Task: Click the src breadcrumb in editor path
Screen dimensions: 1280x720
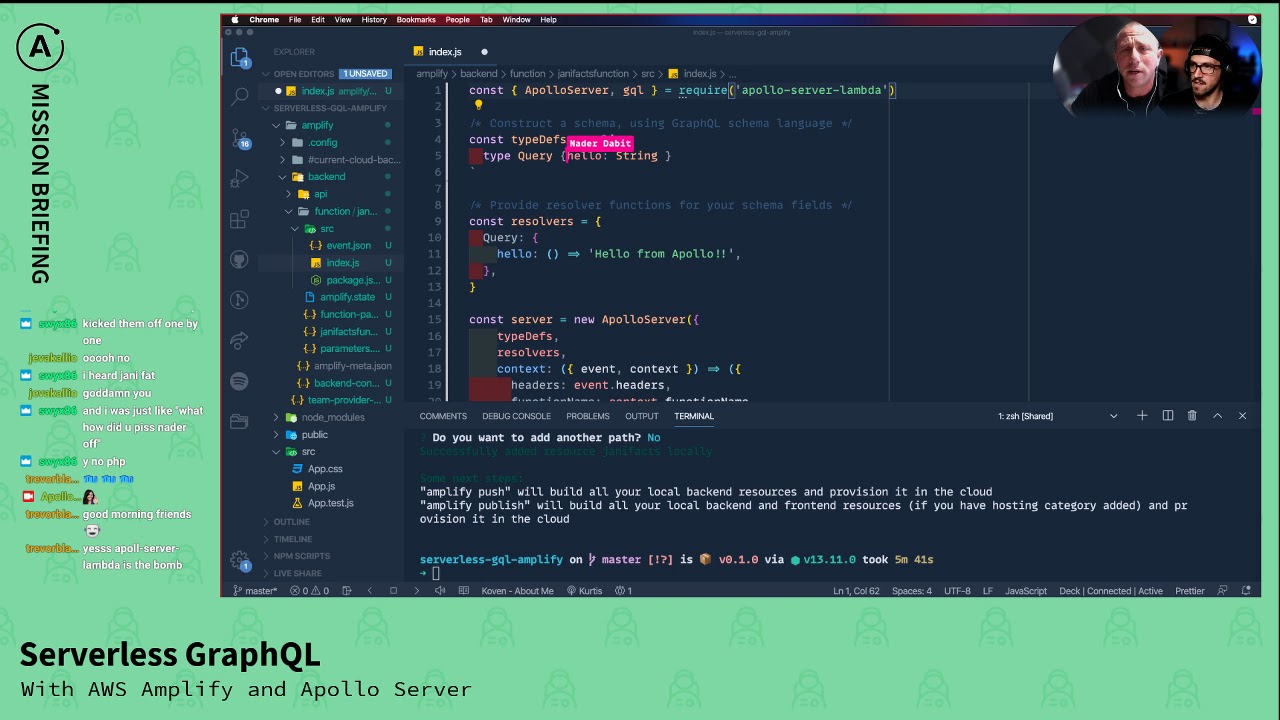Action: pyautogui.click(x=648, y=74)
